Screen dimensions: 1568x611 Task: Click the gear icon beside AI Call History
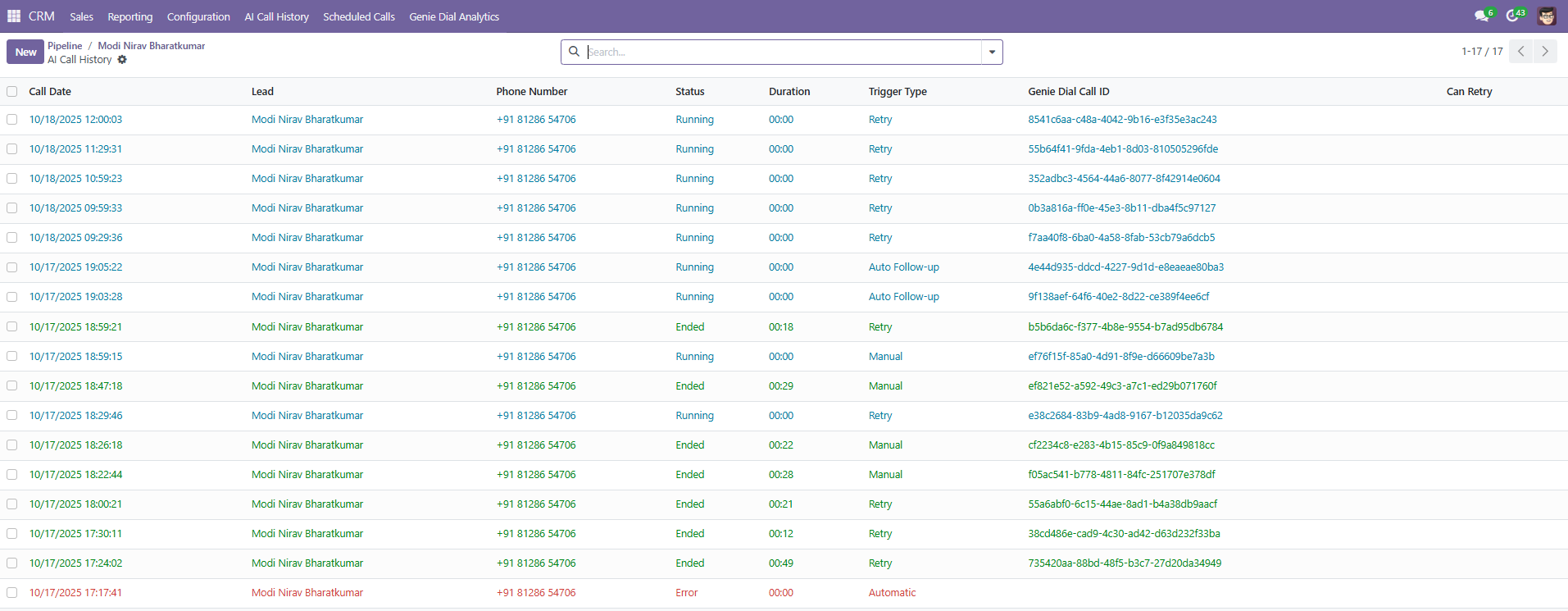point(122,60)
